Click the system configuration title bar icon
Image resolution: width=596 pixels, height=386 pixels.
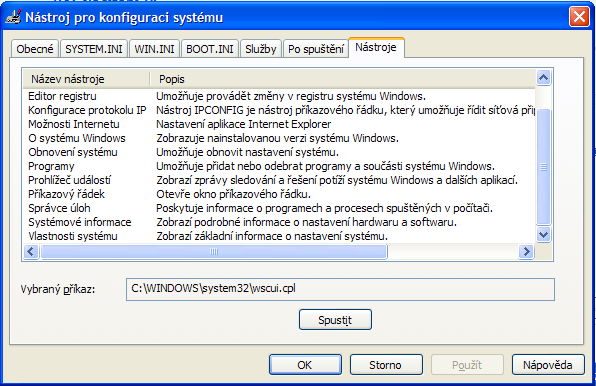point(13,17)
